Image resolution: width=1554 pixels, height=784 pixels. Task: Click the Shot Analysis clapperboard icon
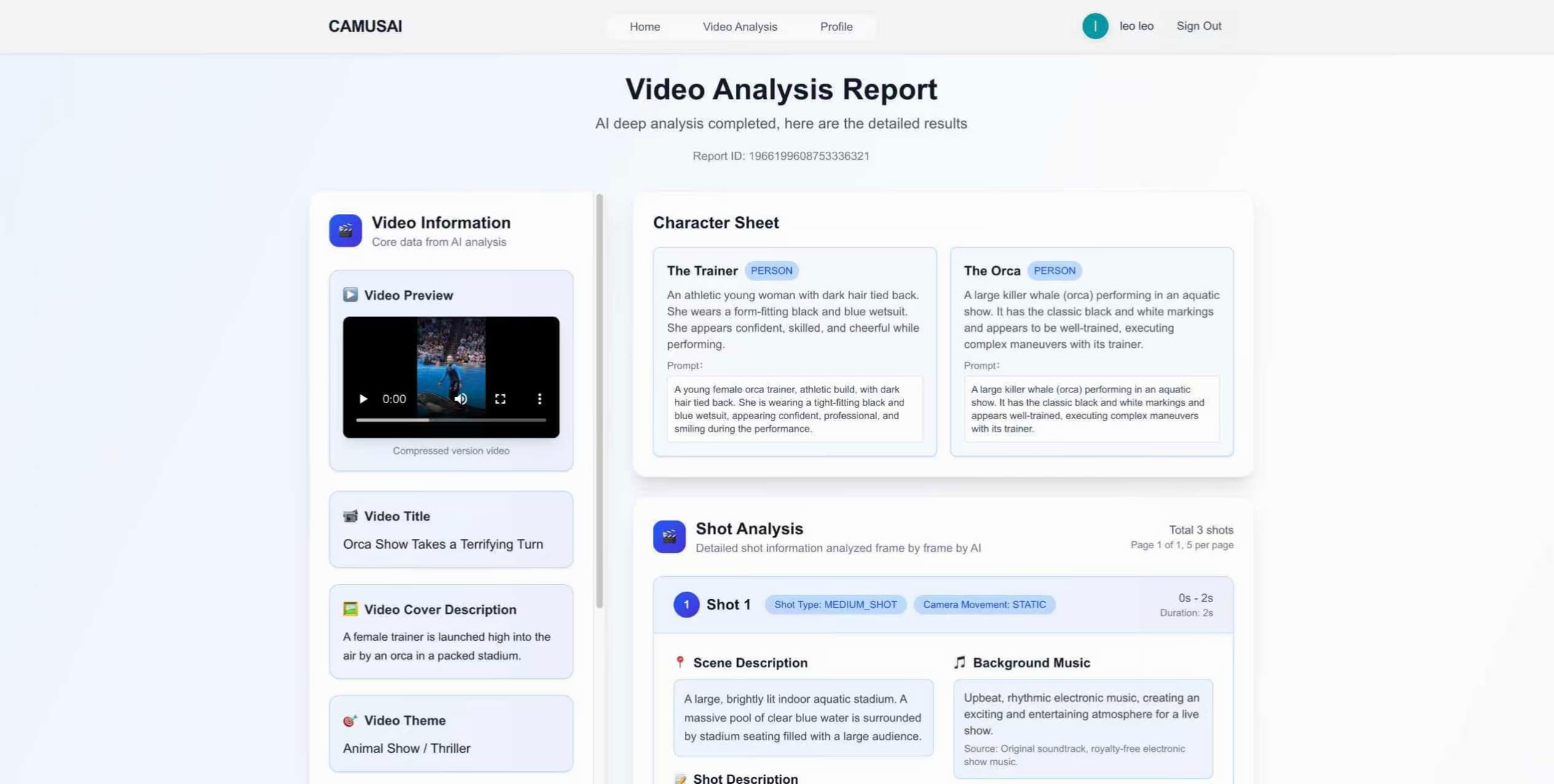pyautogui.click(x=669, y=536)
